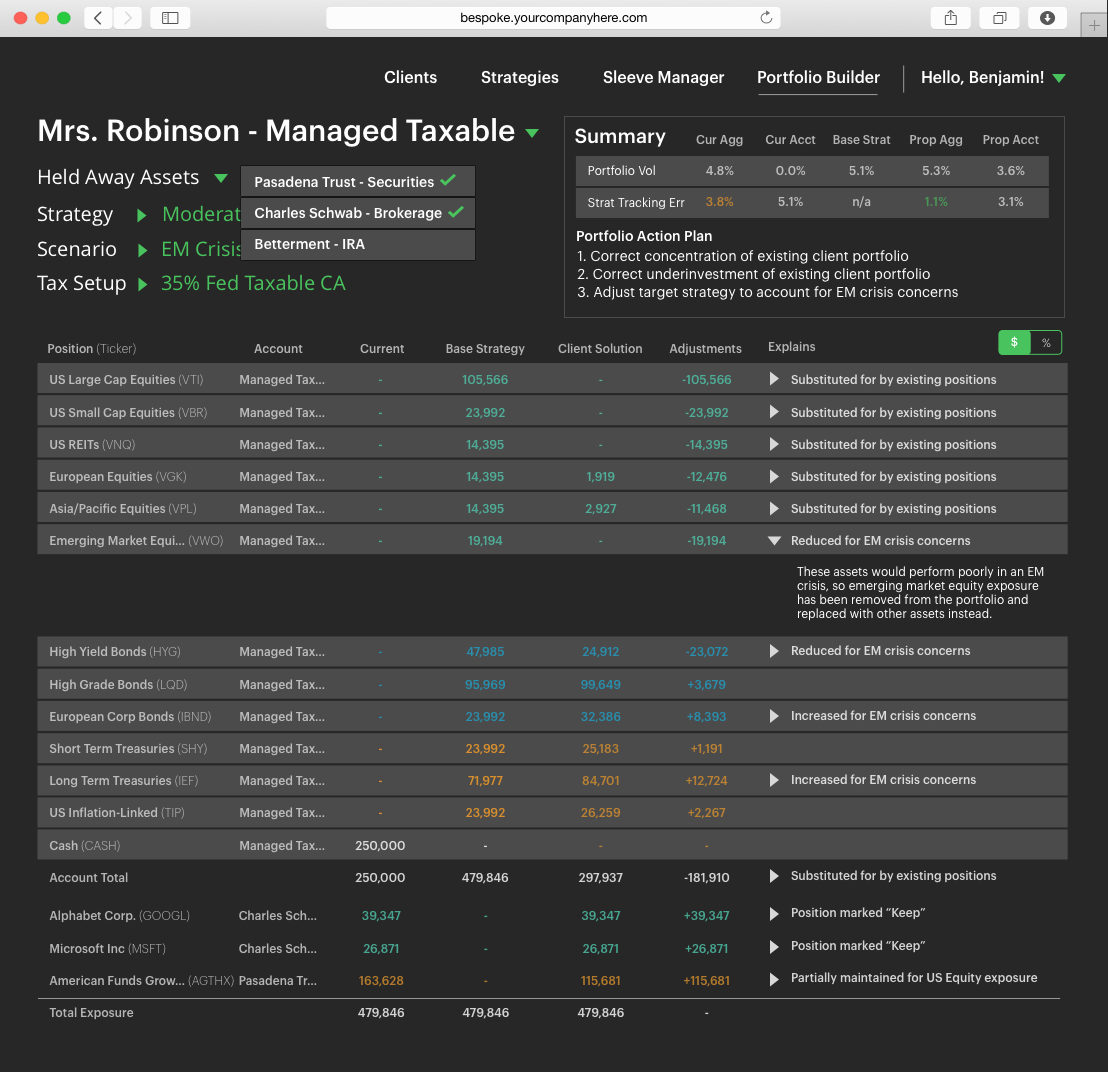The image size is (1108, 1072).
Task: Open the browser downloads icon
Action: (1047, 18)
